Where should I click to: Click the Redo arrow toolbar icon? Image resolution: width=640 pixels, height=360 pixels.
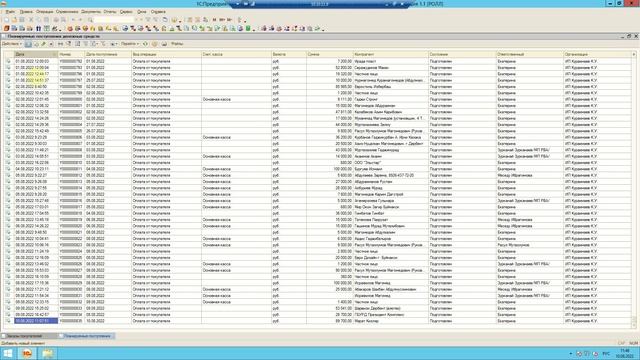[x=81, y=20]
